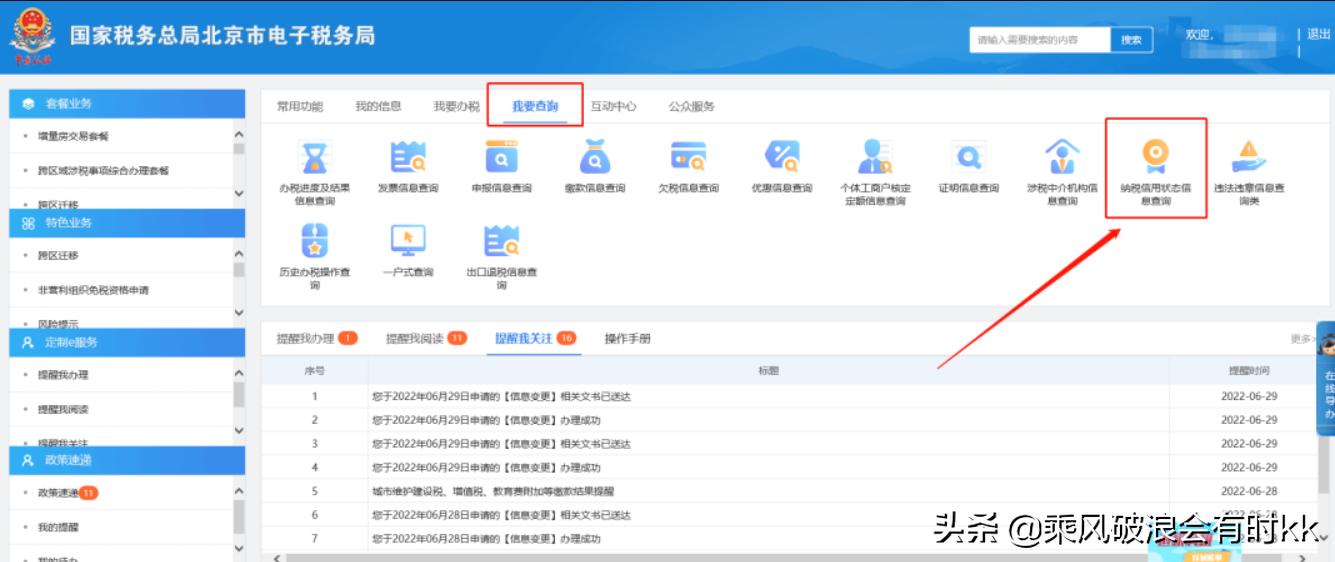Click 提醒时间 column header
This screenshot has height=562, width=1335.
click(1249, 370)
